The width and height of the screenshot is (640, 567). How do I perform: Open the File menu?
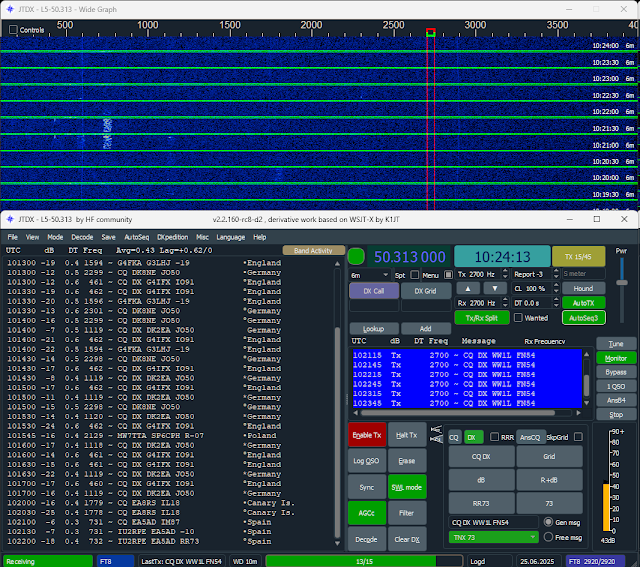12,237
